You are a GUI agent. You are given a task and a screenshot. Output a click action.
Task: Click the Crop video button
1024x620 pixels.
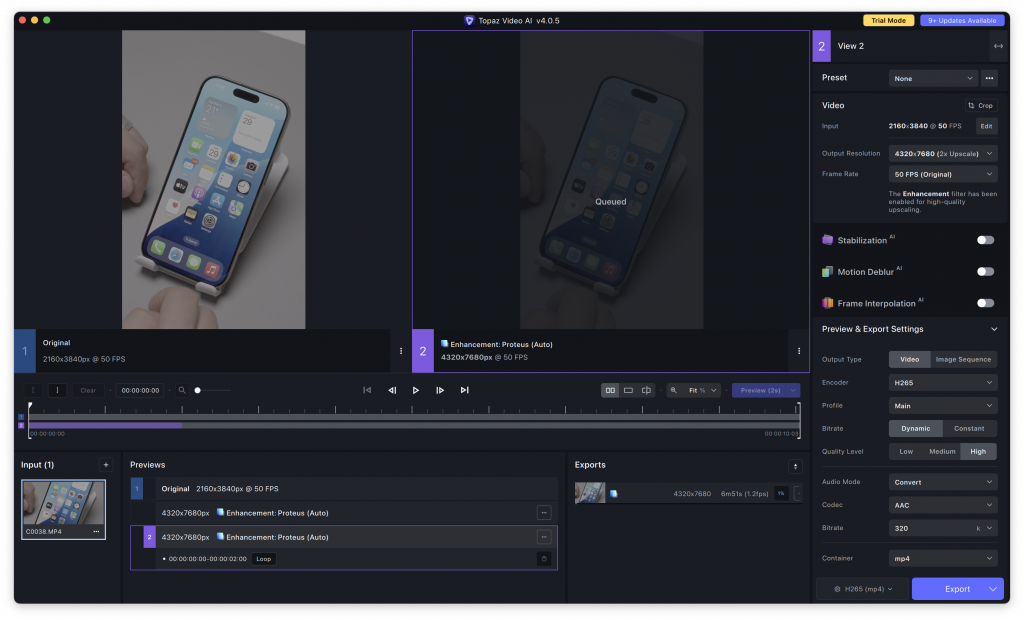980,105
